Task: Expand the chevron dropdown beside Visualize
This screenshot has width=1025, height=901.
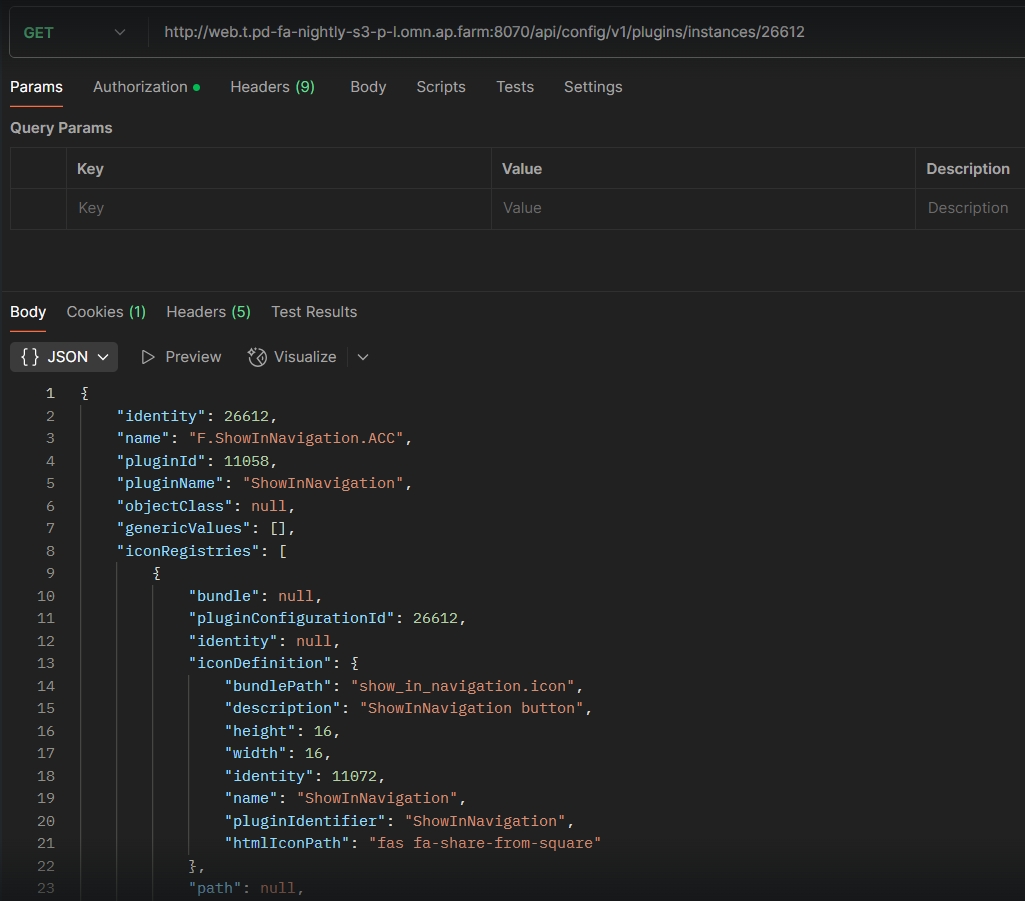Action: (x=363, y=357)
